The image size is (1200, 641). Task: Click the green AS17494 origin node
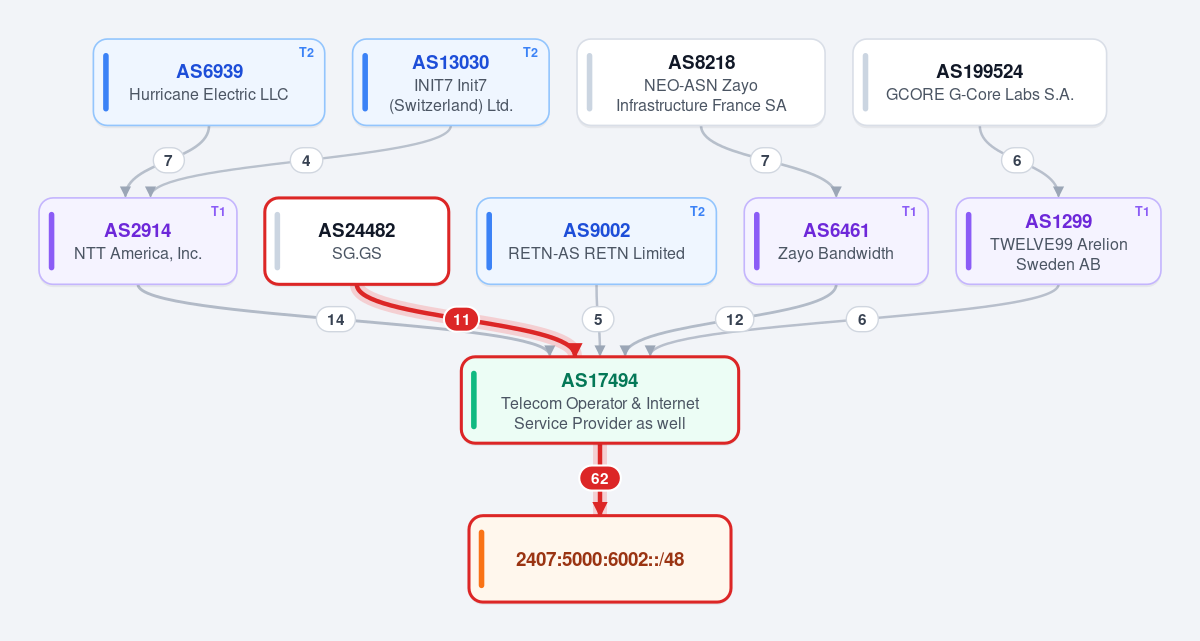[x=599, y=399]
